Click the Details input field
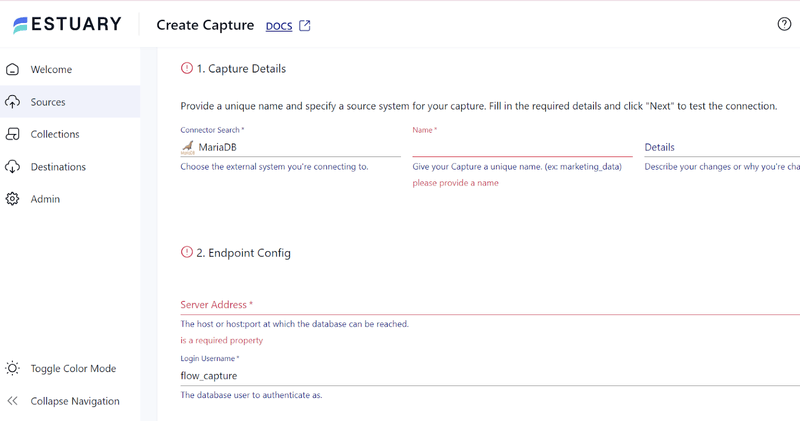Screen dimensions: 800x421 tap(722, 147)
